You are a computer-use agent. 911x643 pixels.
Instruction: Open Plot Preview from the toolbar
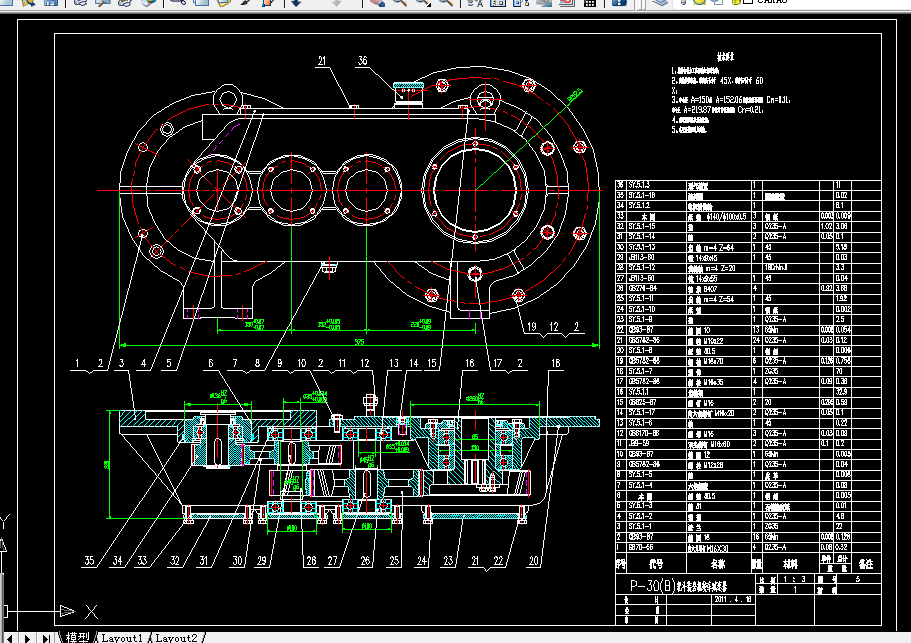(103, 2)
